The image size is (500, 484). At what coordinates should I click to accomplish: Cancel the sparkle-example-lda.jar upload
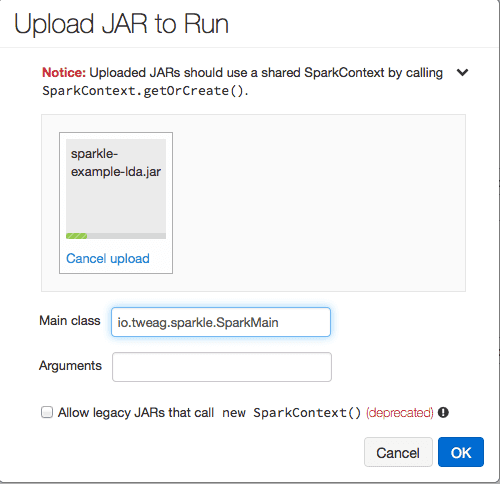coord(108,259)
